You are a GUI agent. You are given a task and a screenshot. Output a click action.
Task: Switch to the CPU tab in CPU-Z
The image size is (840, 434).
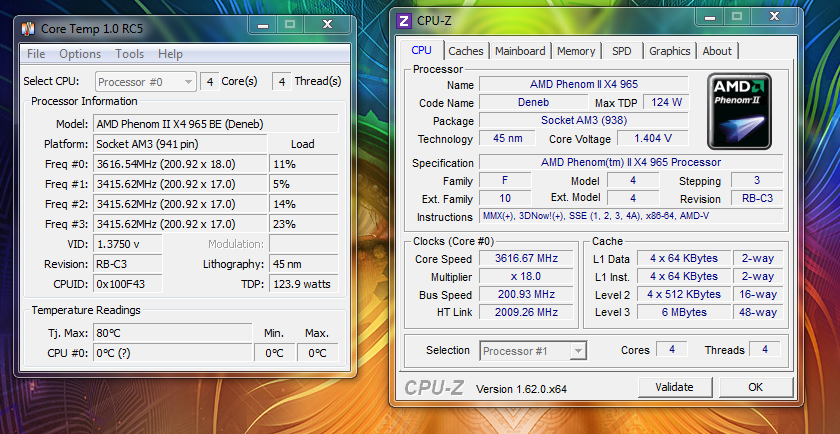coord(422,50)
